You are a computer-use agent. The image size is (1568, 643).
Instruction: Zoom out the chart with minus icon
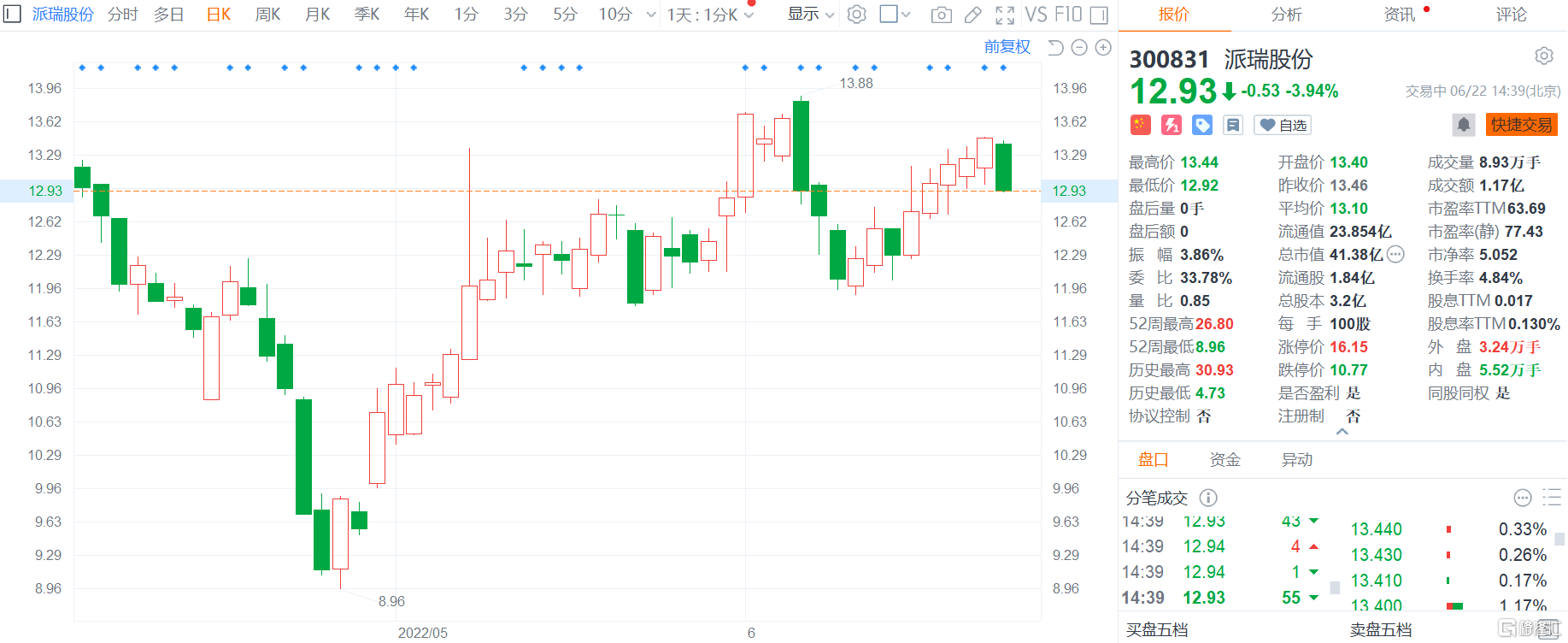point(1079,48)
